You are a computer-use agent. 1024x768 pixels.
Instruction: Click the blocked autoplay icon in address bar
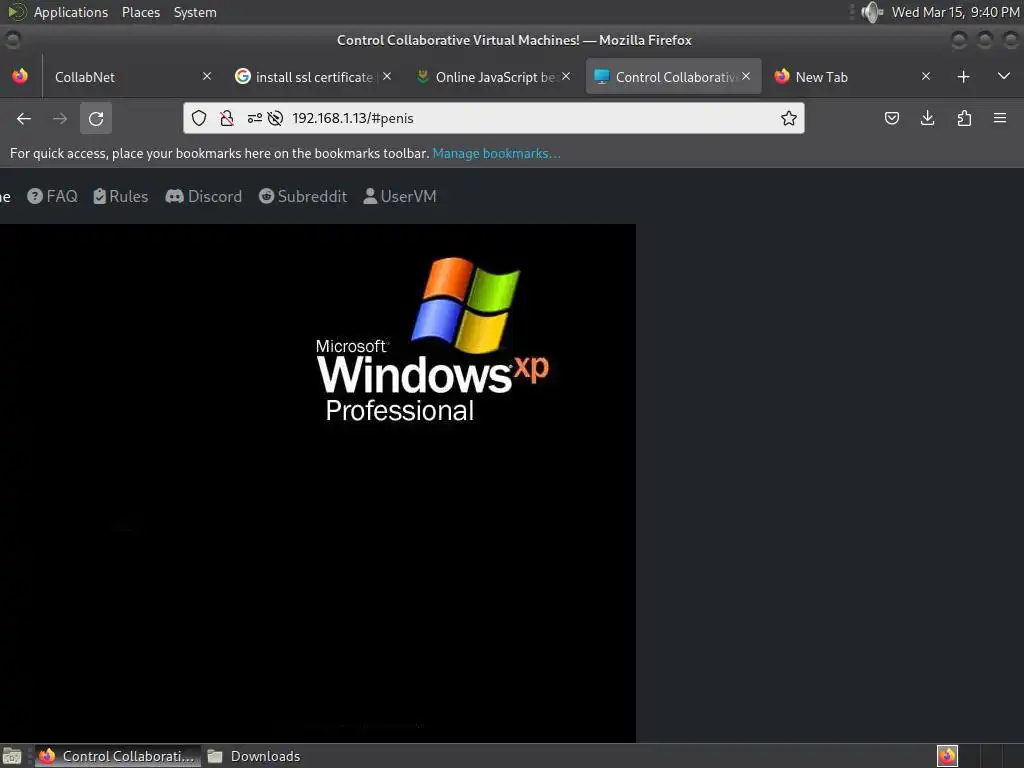click(276, 118)
